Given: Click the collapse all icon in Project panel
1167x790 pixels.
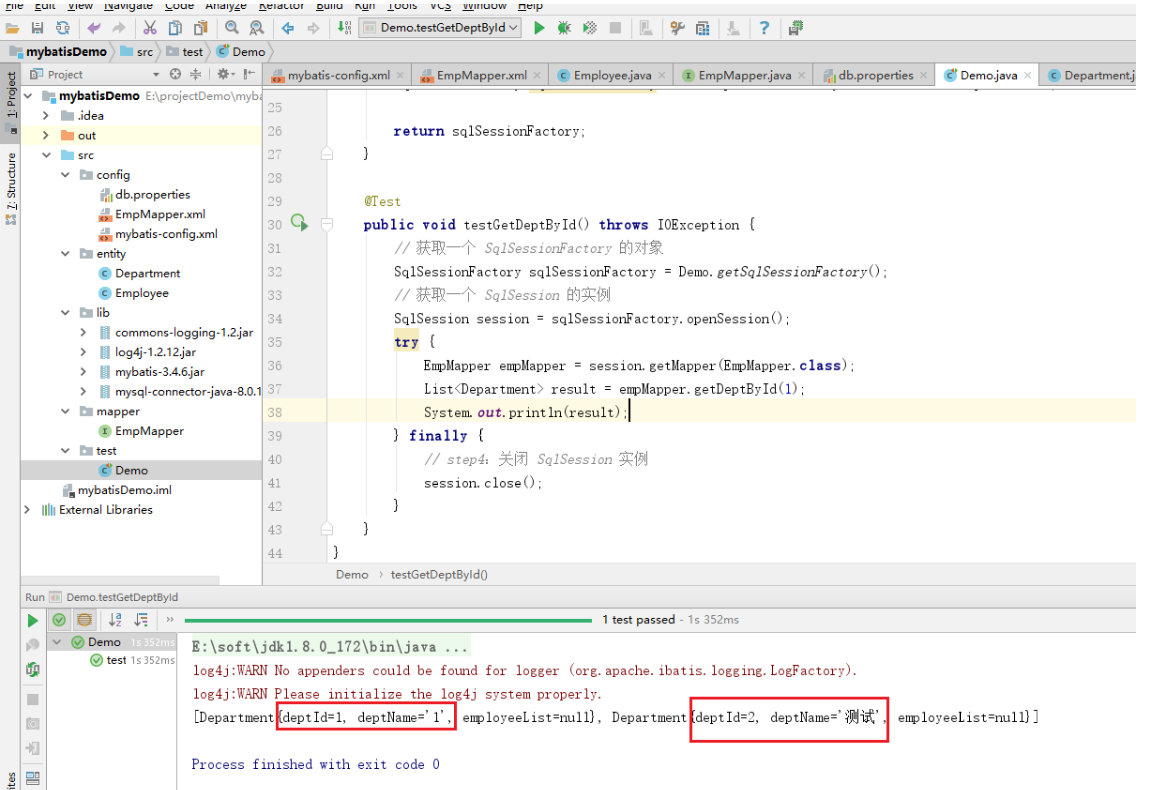Looking at the screenshot, I should point(195,74).
